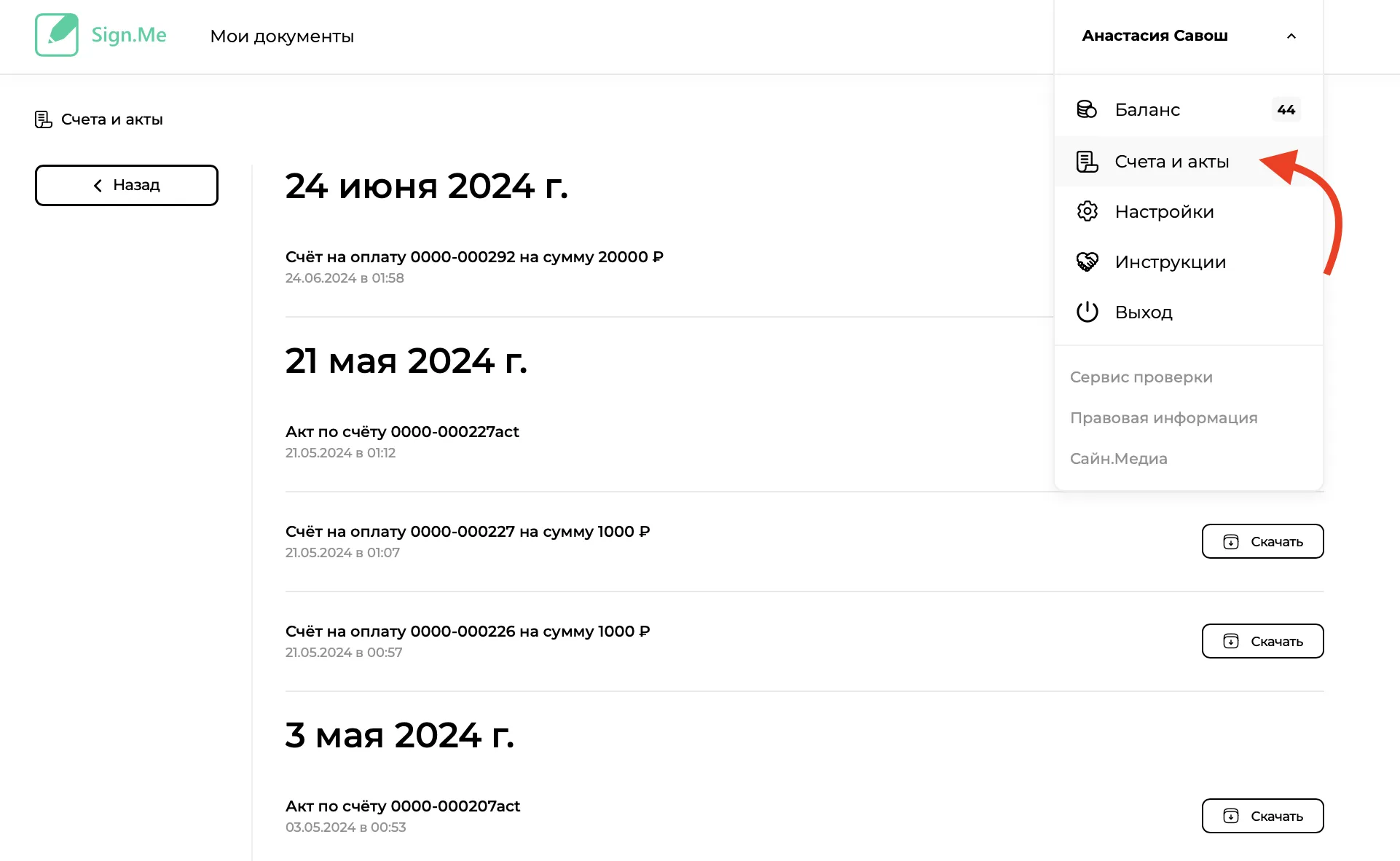Viewport: 1400px width, 861px height.
Task: Download act 0000-000207act with Скачать
Action: (1262, 816)
